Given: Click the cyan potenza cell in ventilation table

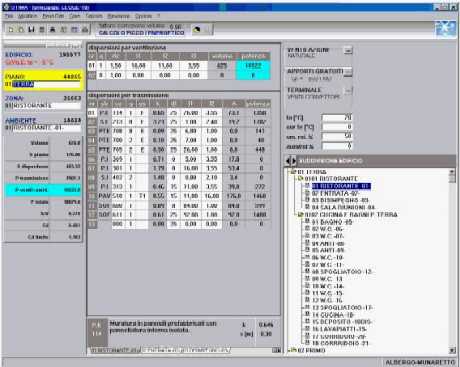Looking at the screenshot, I should pos(253,66).
